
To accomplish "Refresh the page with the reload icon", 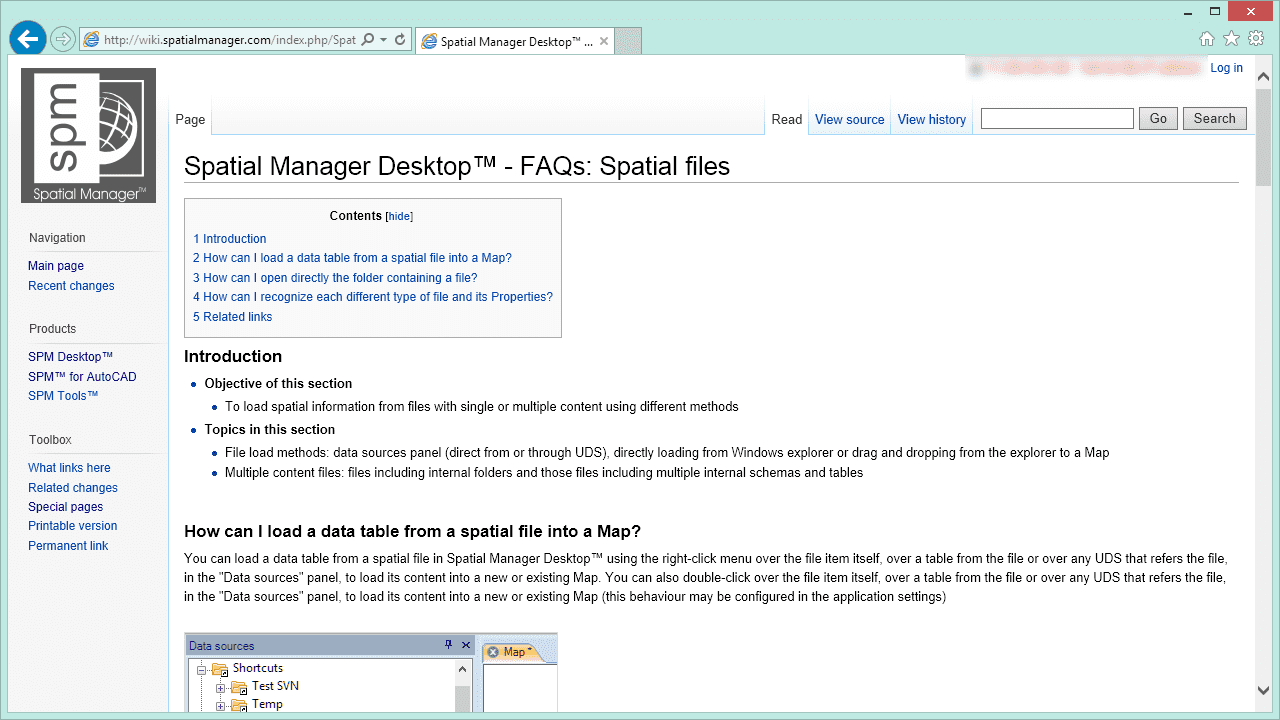I will (x=400, y=40).
